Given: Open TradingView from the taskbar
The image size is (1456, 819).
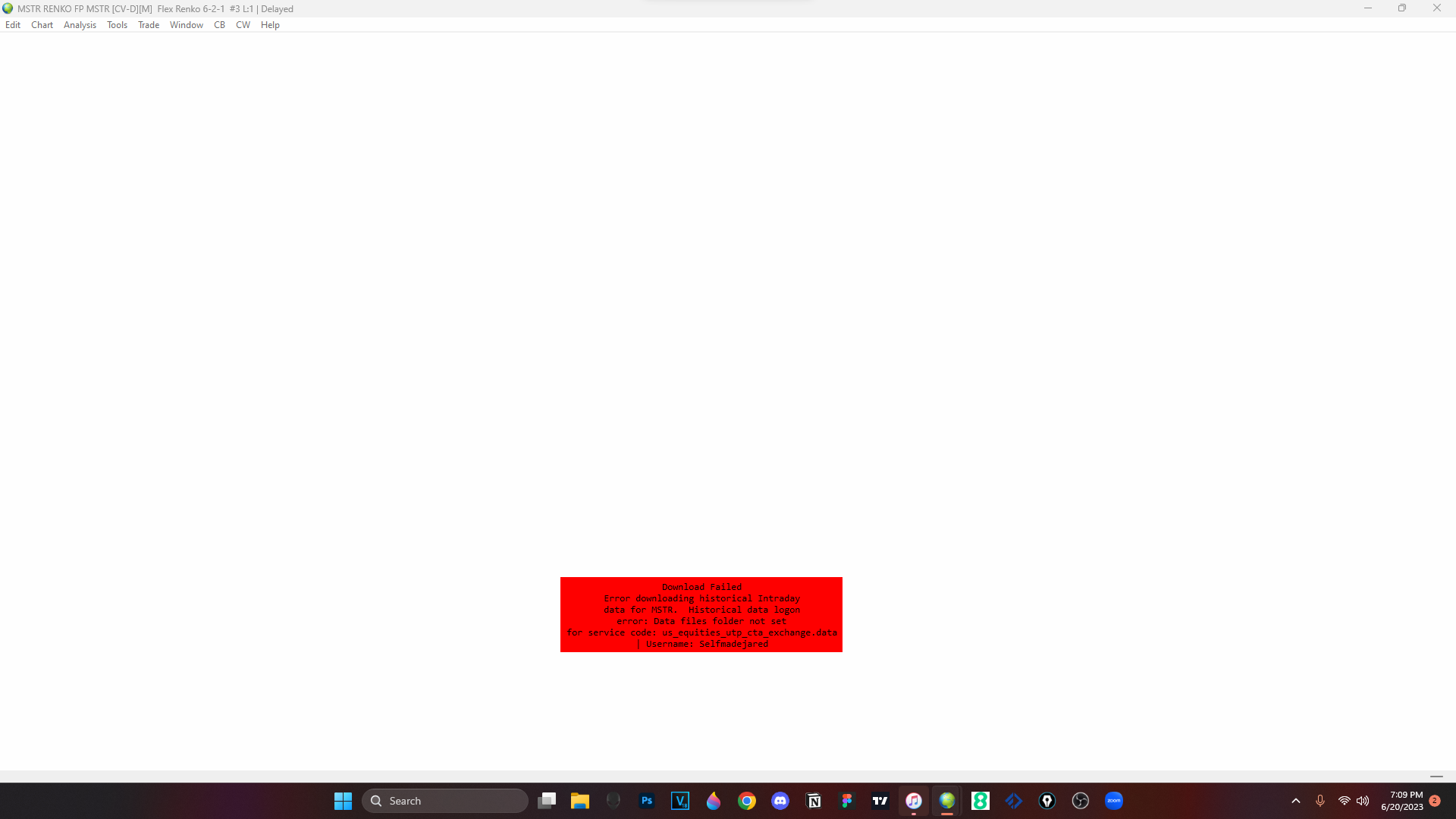Looking at the screenshot, I should click(x=880, y=801).
